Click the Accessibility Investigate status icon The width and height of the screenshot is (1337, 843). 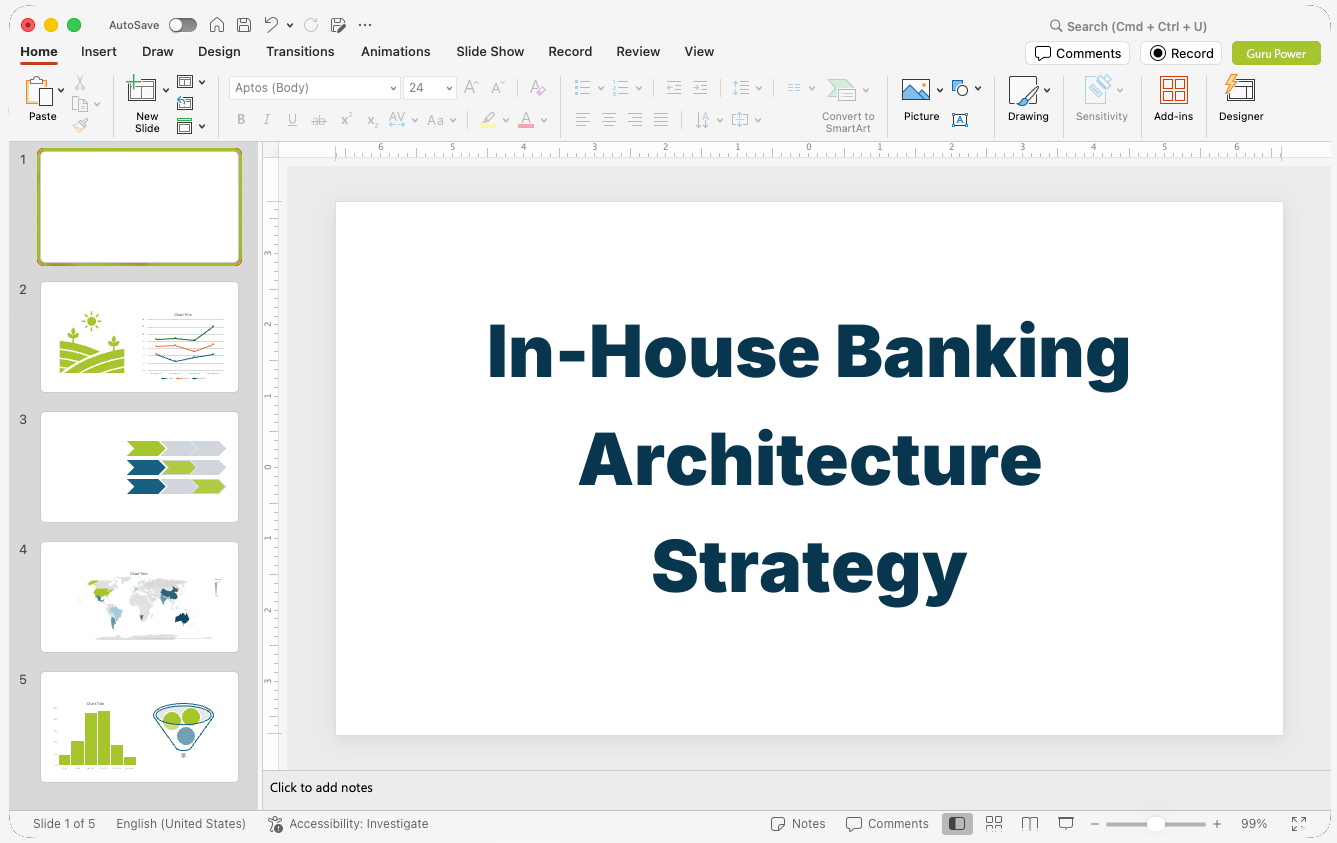pos(275,824)
